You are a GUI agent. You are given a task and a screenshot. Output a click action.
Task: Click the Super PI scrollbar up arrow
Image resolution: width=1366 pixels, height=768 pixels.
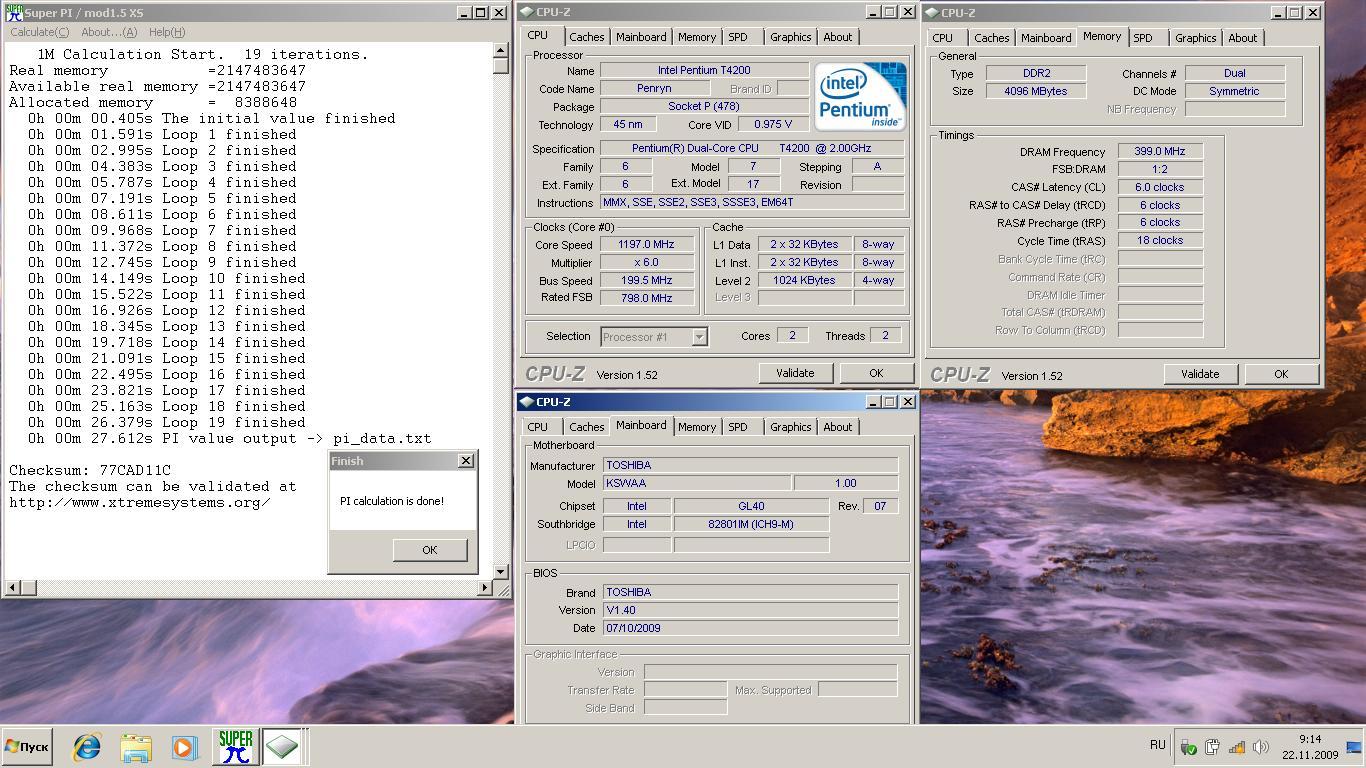pos(501,50)
